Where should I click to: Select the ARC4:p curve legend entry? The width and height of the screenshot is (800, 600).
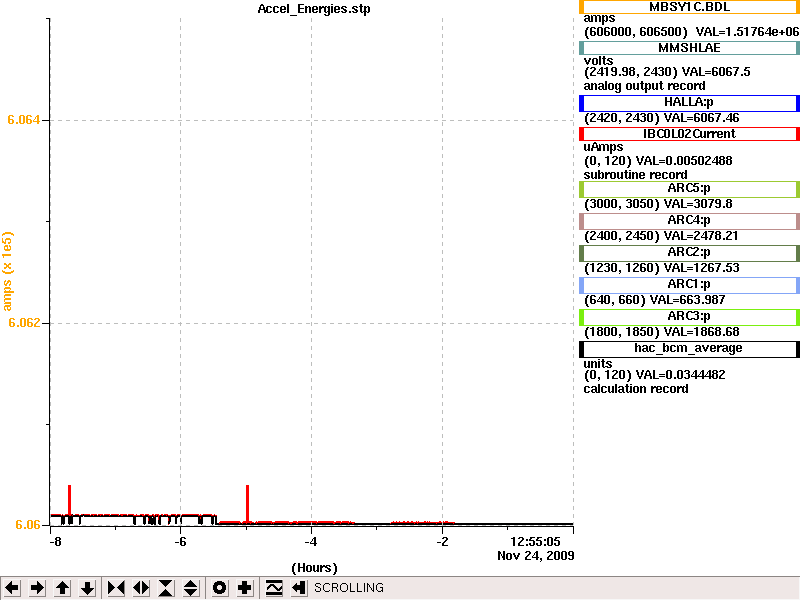(x=689, y=221)
